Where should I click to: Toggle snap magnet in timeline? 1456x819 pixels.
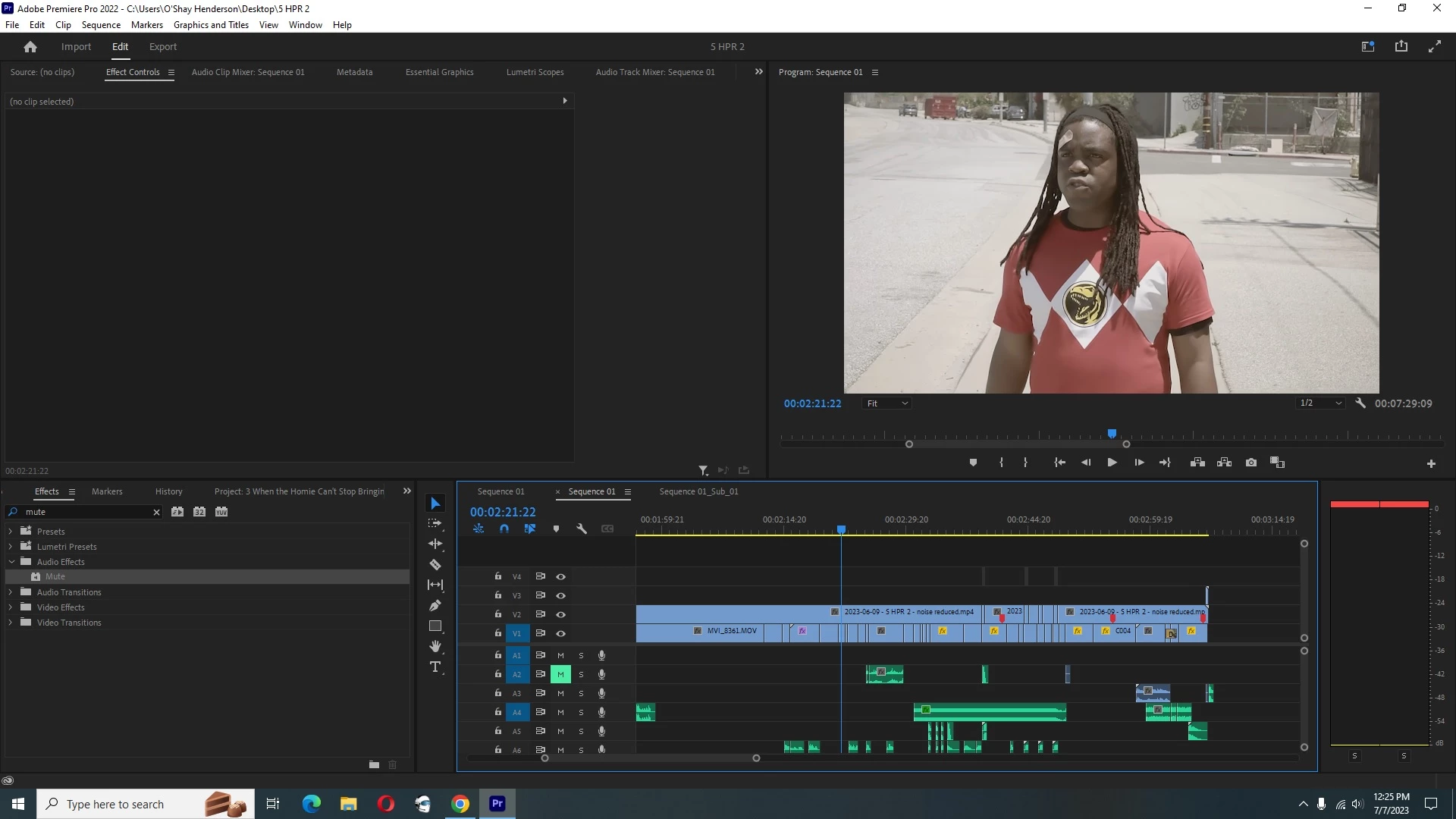coord(504,529)
